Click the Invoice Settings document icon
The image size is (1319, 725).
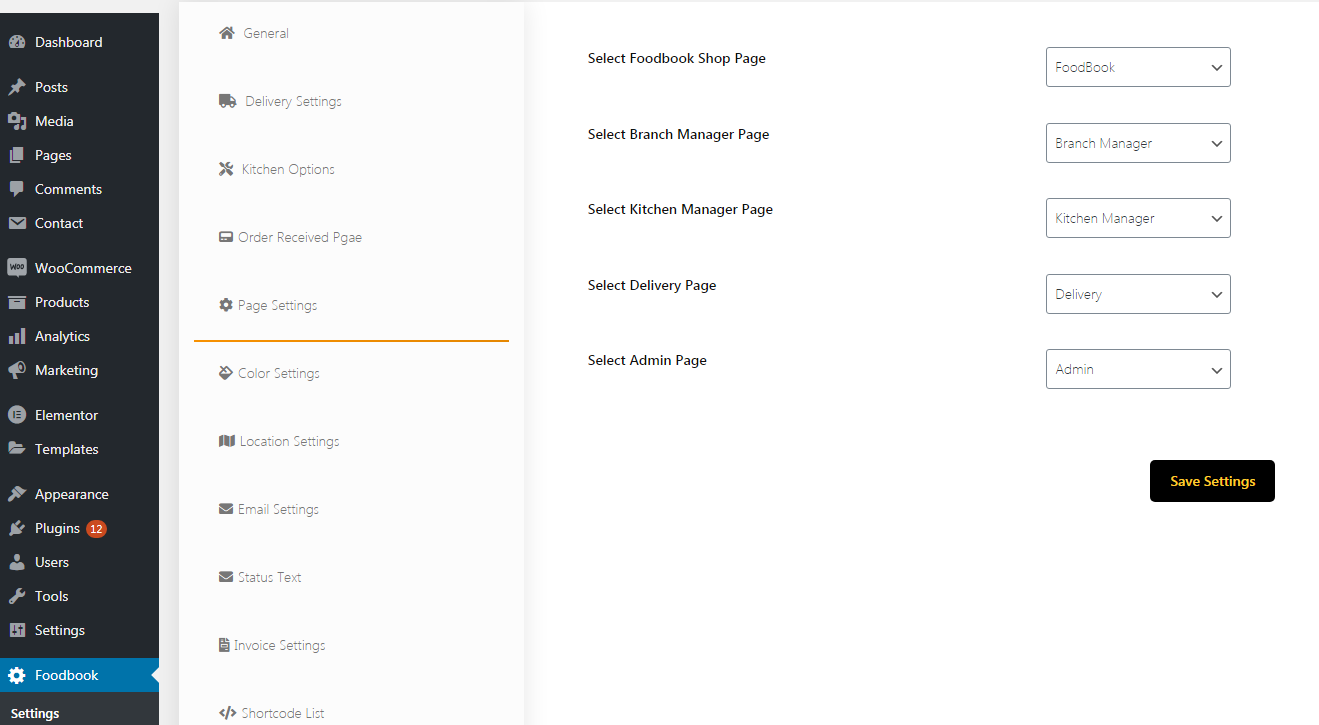pos(224,645)
